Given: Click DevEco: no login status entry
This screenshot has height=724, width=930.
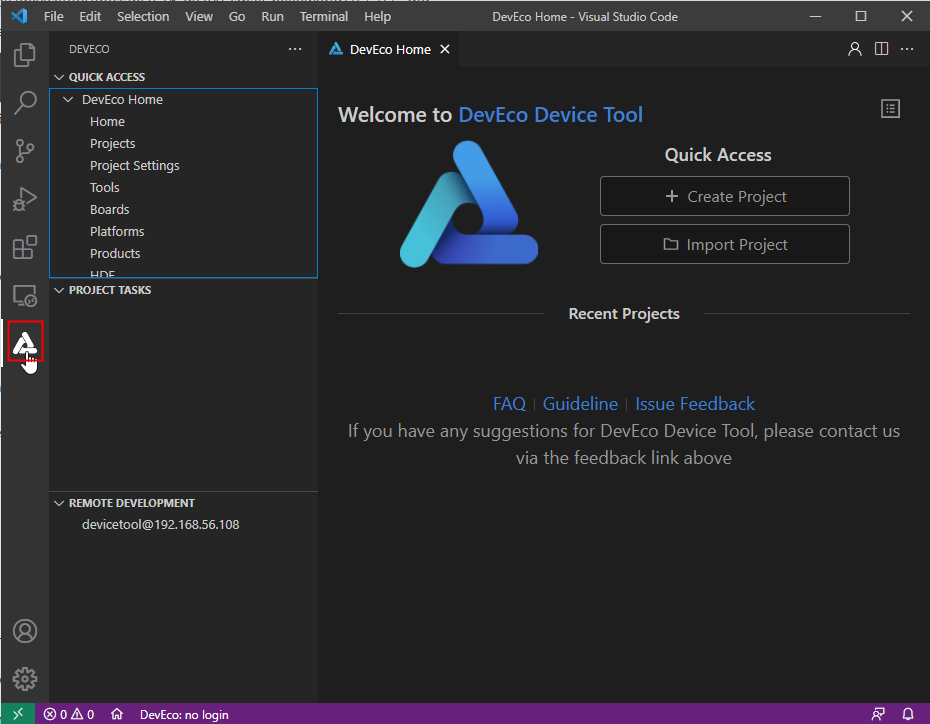Looking at the screenshot, I should coord(184,715).
